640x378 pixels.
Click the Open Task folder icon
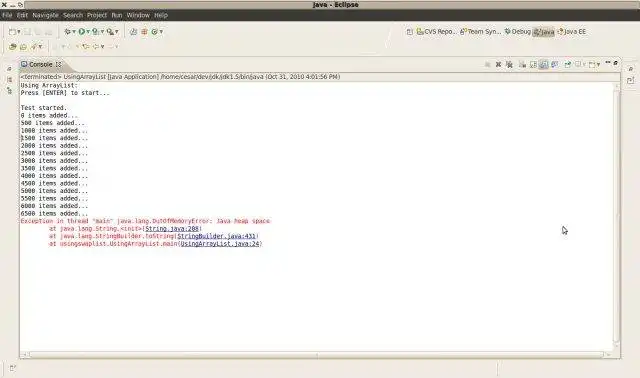(23, 47)
